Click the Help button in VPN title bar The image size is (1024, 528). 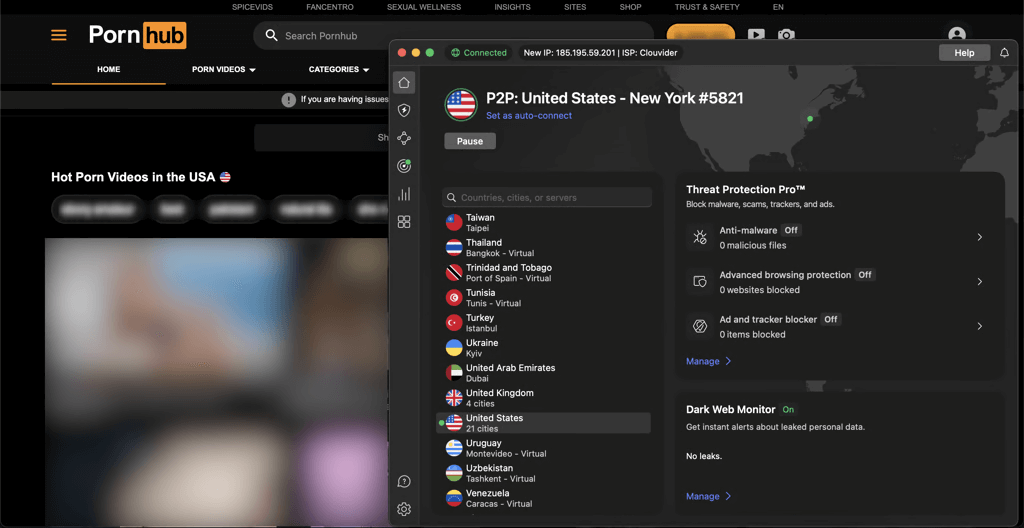(964, 53)
